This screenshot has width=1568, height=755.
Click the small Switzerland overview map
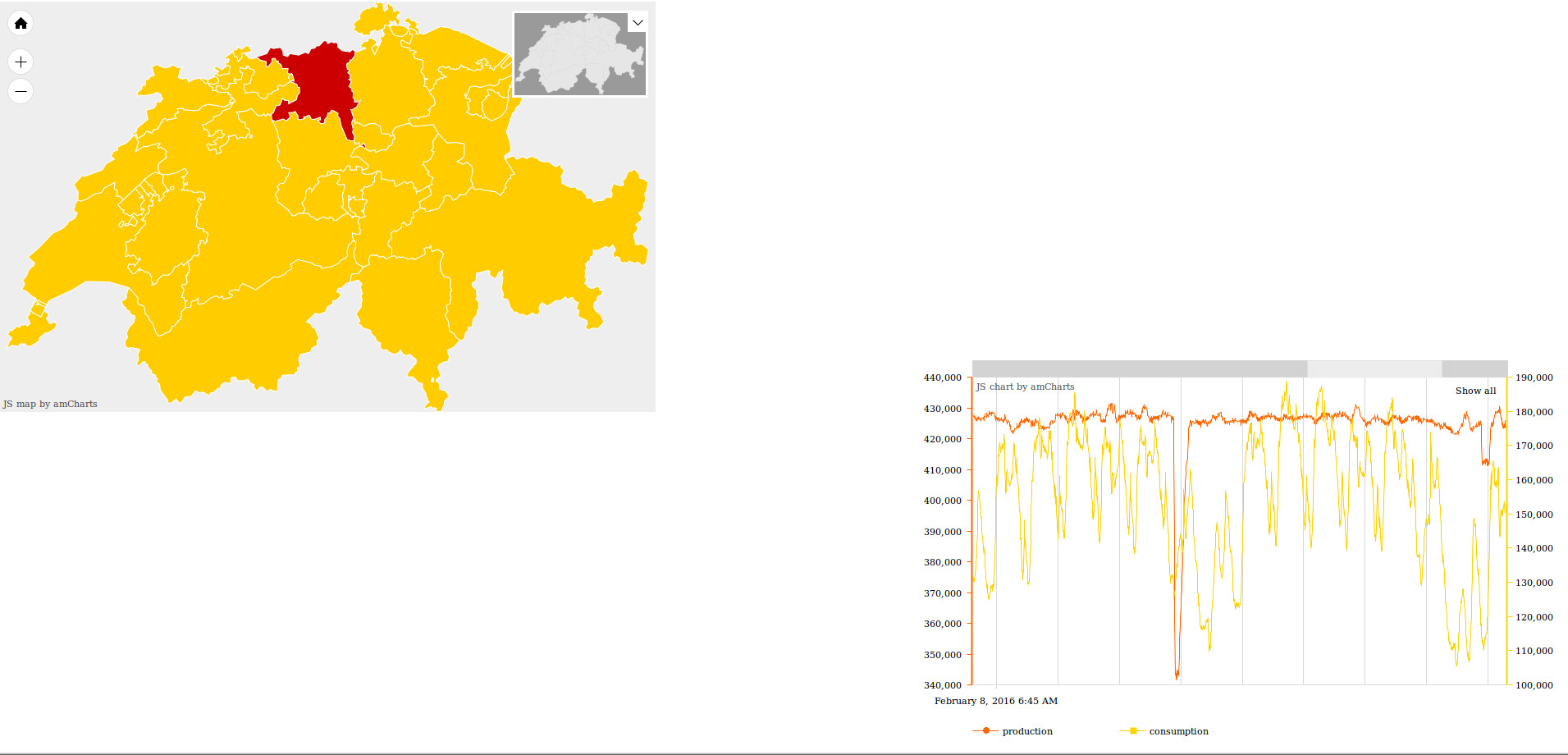[579, 54]
